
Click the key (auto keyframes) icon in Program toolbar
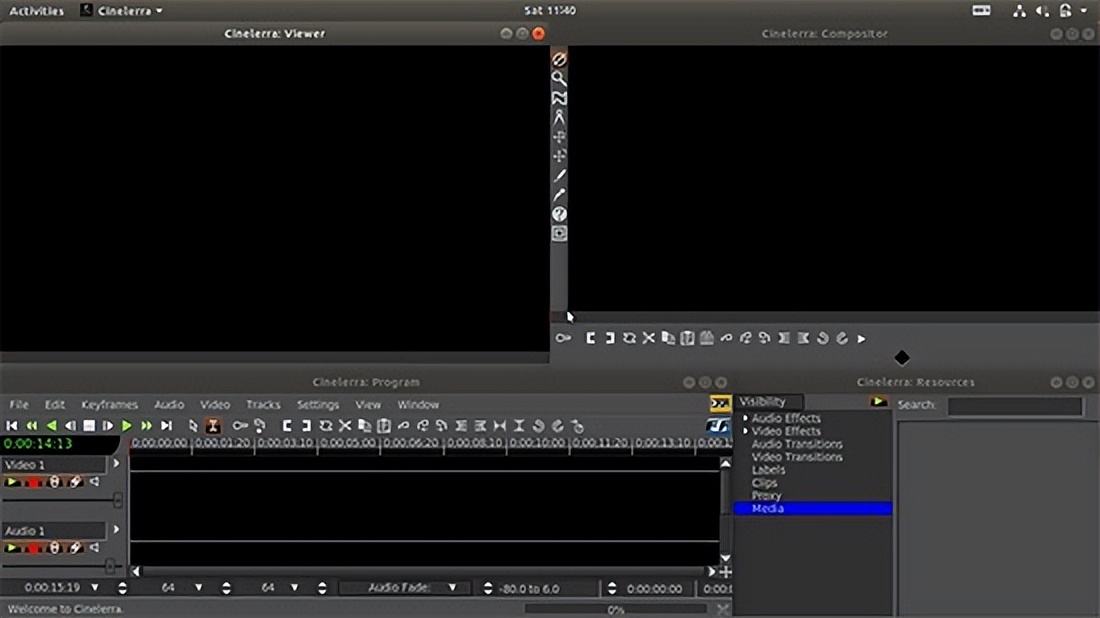(240, 426)
